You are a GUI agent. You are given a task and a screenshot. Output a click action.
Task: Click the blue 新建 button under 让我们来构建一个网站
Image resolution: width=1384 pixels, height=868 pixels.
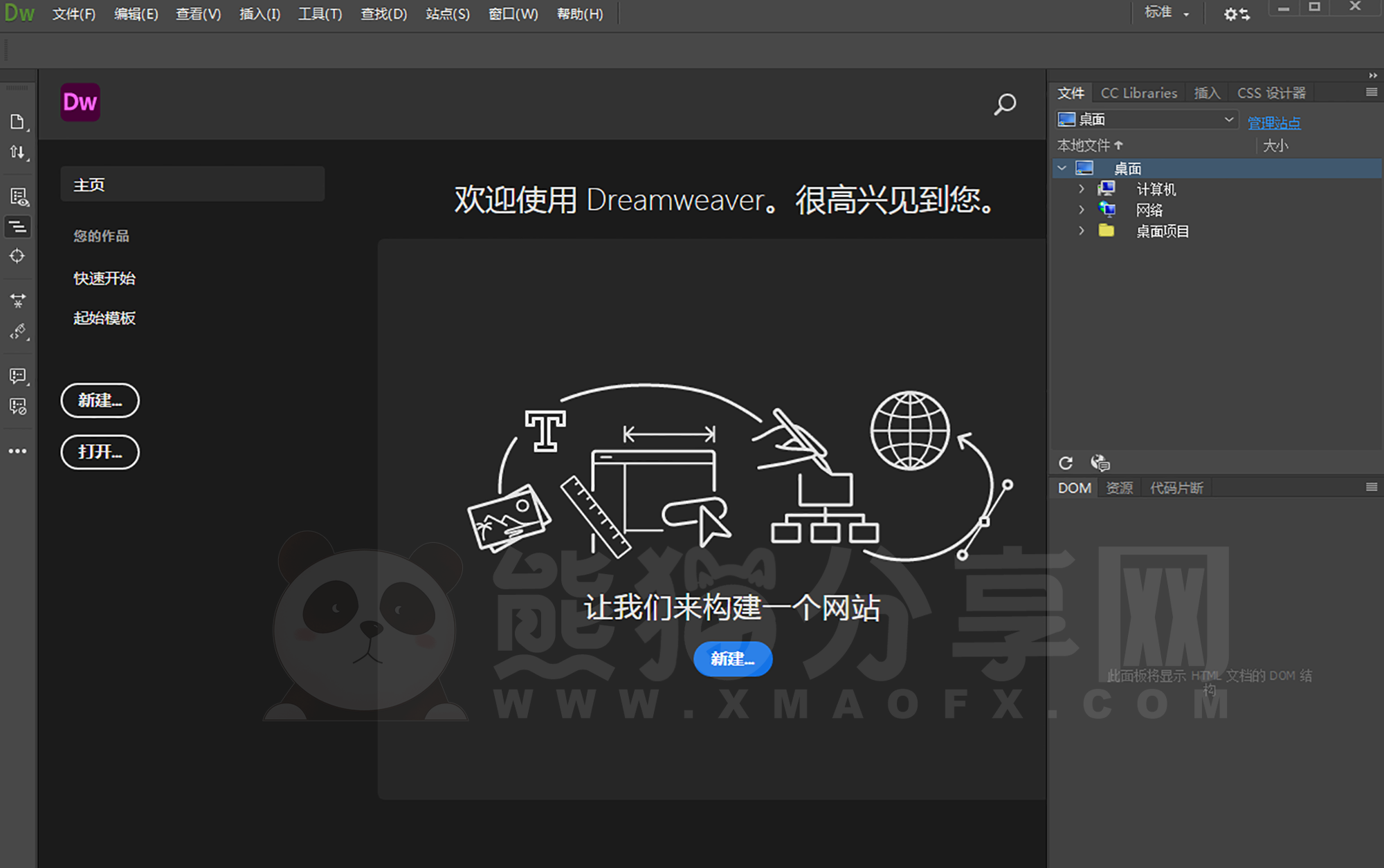[732, 658]
